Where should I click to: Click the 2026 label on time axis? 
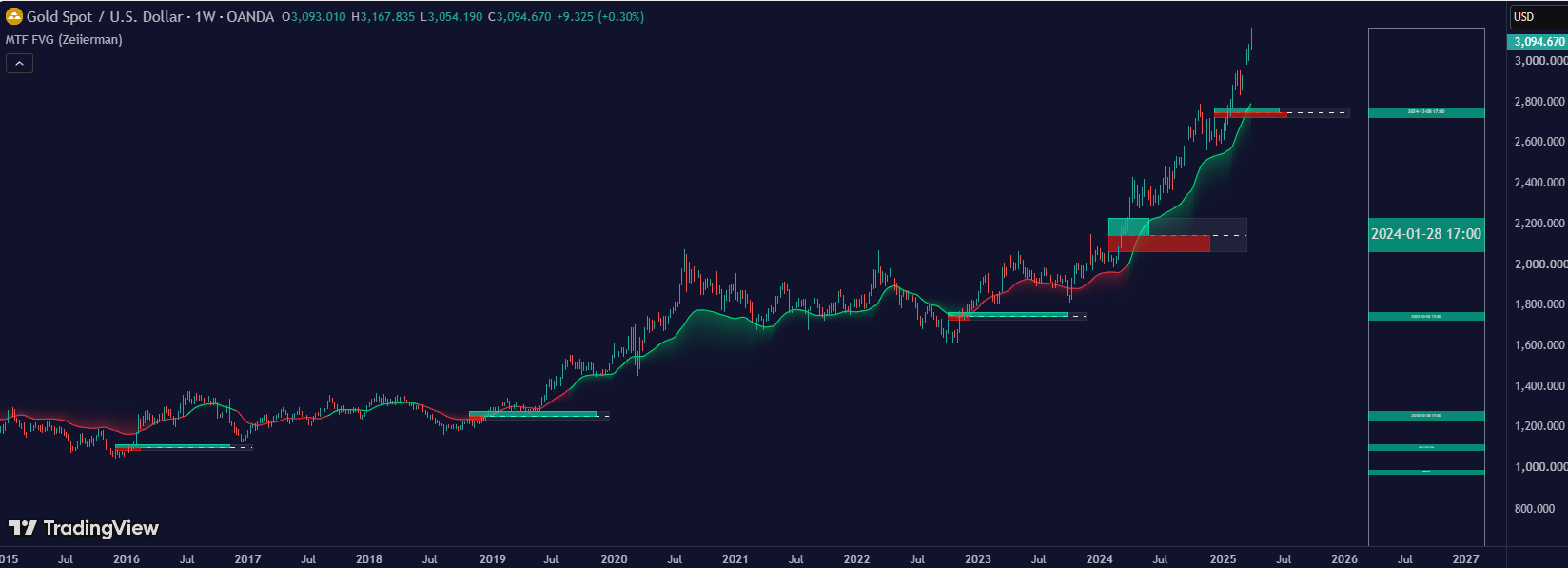click(1344, 559)
